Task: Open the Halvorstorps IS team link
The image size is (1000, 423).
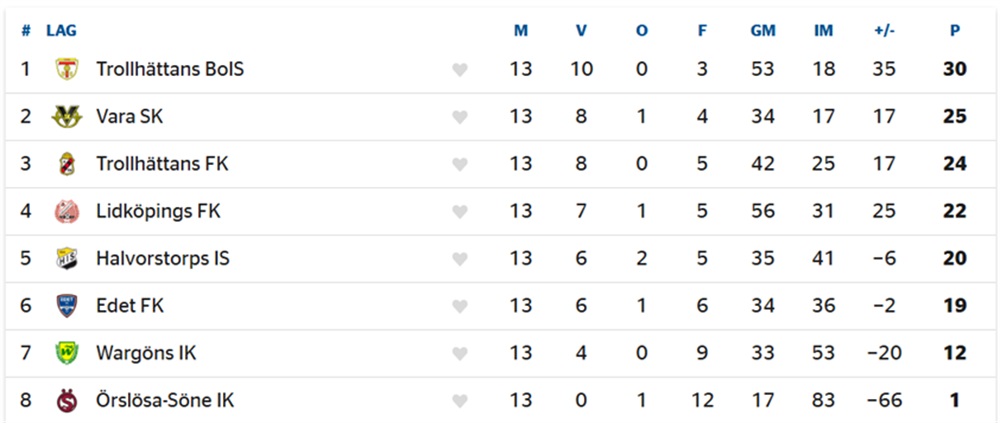Action: (162, 258)
